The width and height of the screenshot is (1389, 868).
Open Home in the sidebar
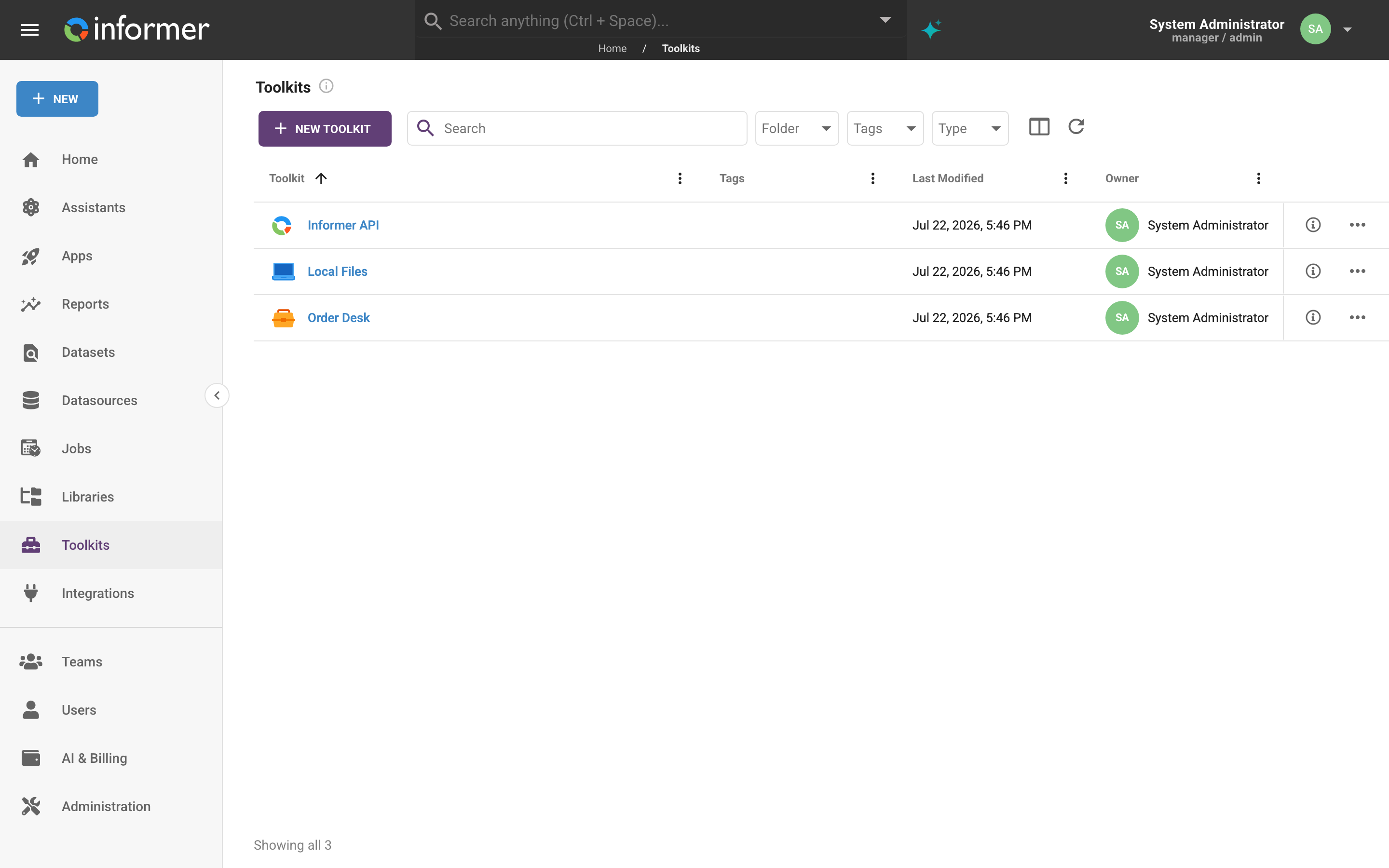[111, 160]
